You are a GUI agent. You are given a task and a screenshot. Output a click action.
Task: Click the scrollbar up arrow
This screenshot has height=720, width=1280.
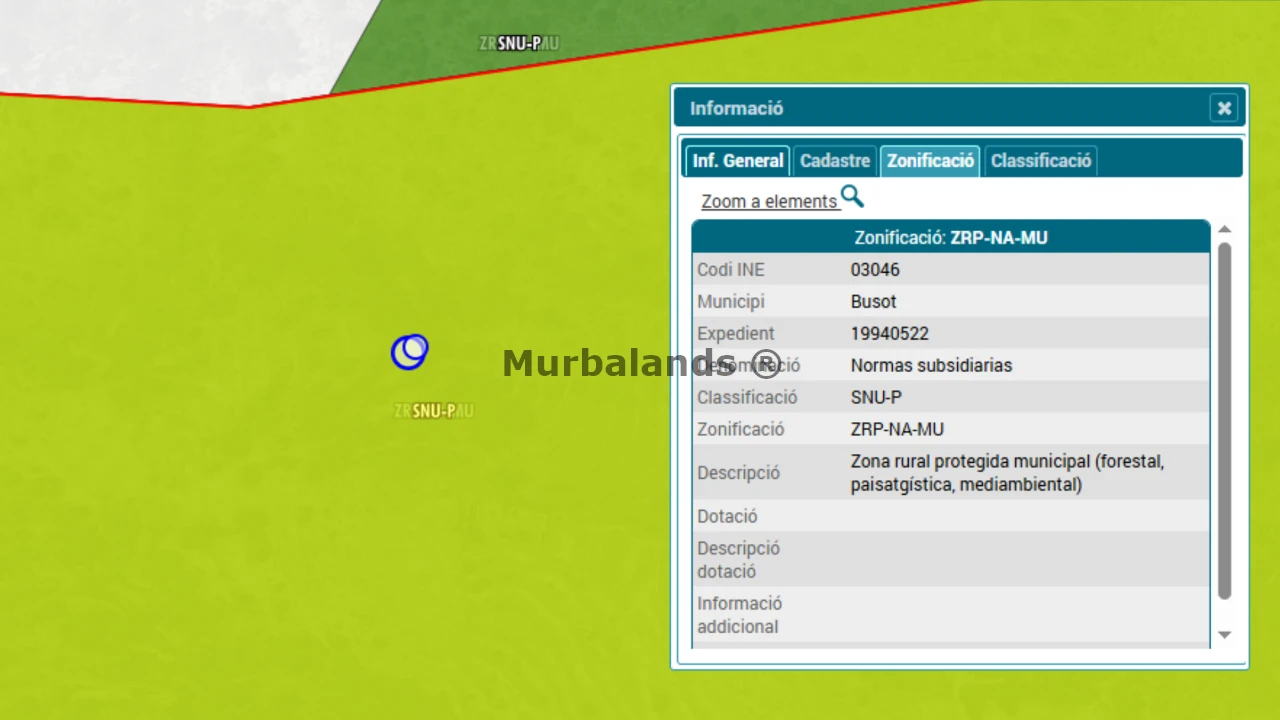pos(1224,230)
